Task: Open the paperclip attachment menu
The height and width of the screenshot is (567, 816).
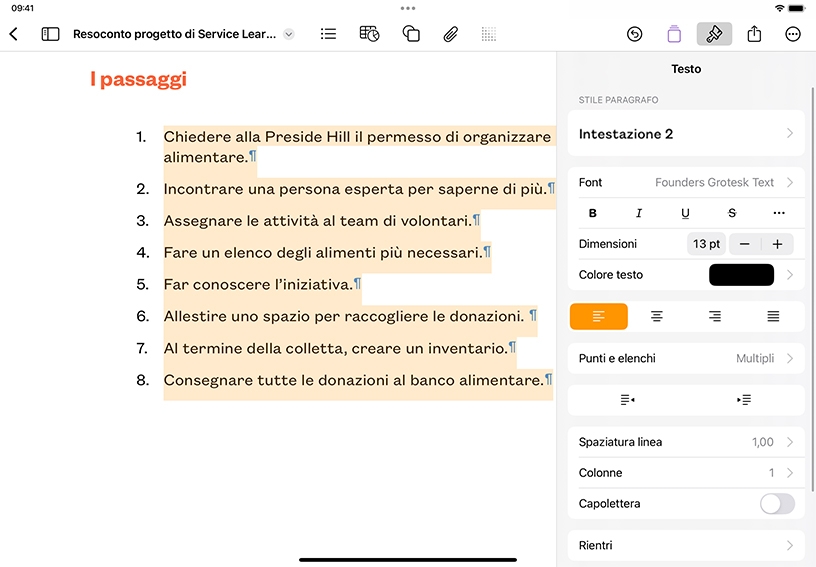Action: pyautogui.click(x=451, y=34)
